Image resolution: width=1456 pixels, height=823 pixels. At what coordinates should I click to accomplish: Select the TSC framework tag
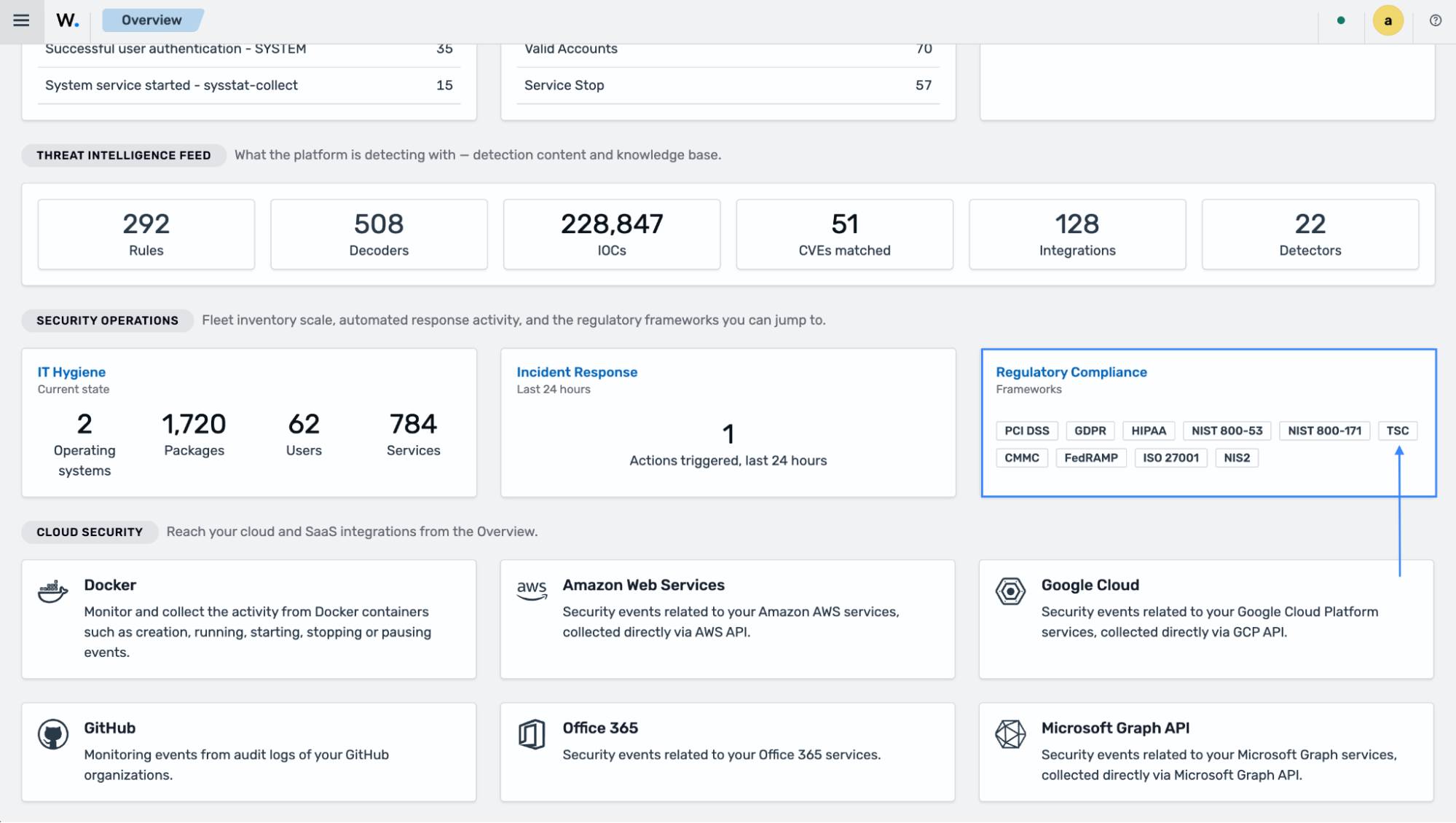[x=1398, y=430]
